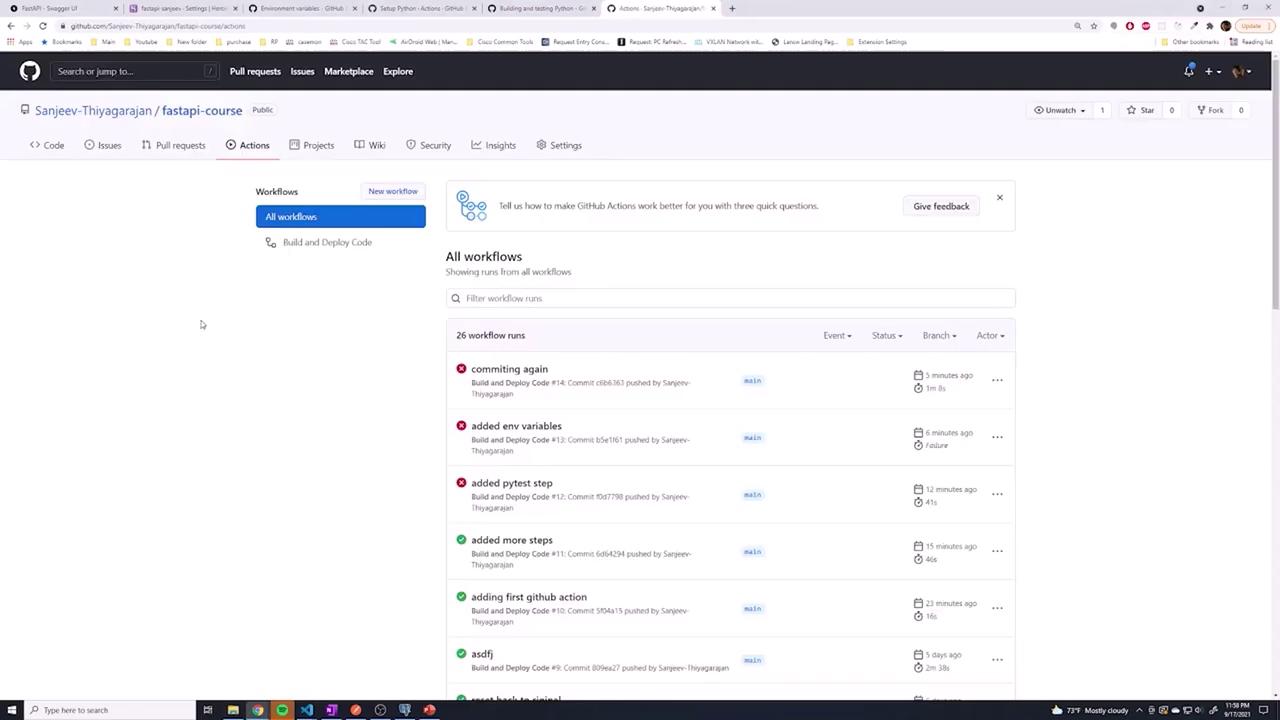
Task: Expand the Event filter dropdown
Action: coord(837,336)
